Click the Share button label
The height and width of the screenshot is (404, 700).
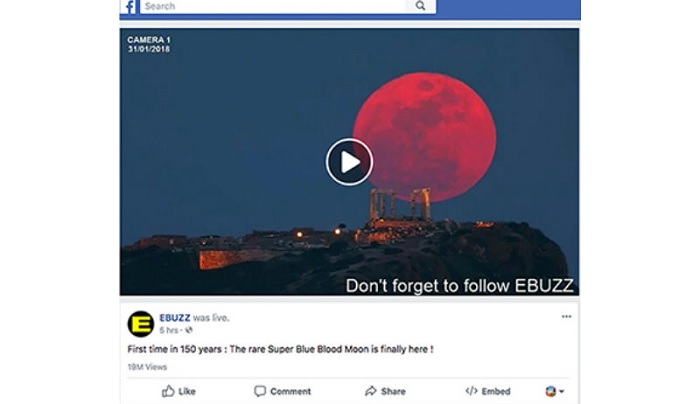(393, 392)
